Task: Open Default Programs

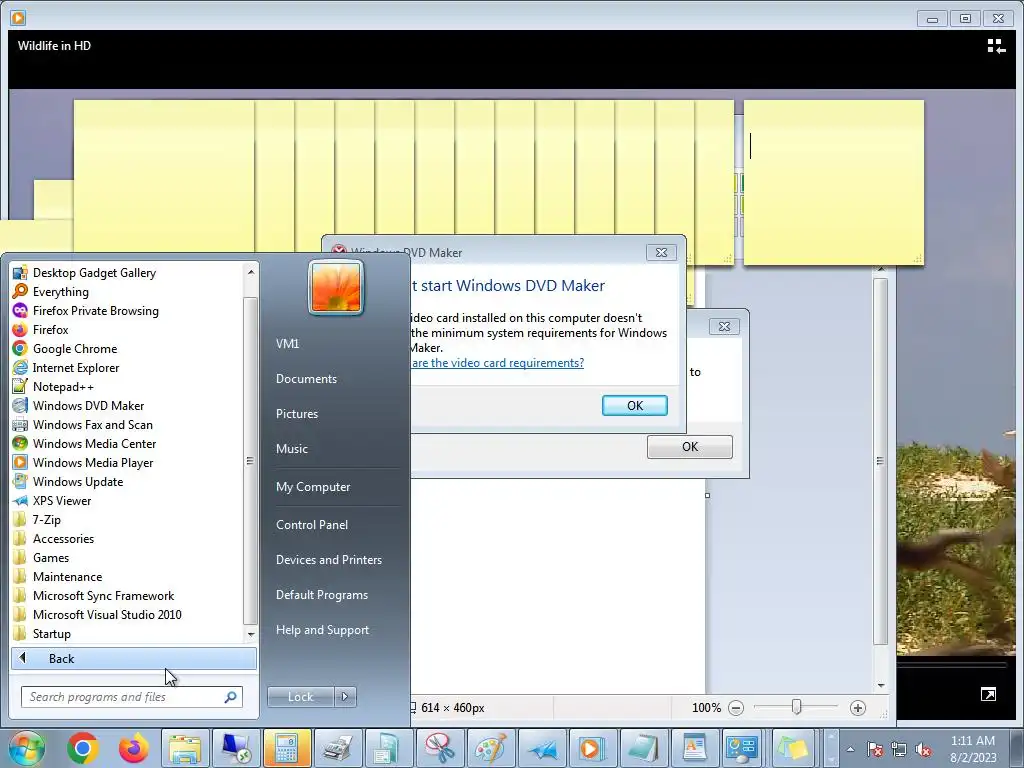Action: pos(322,595)
